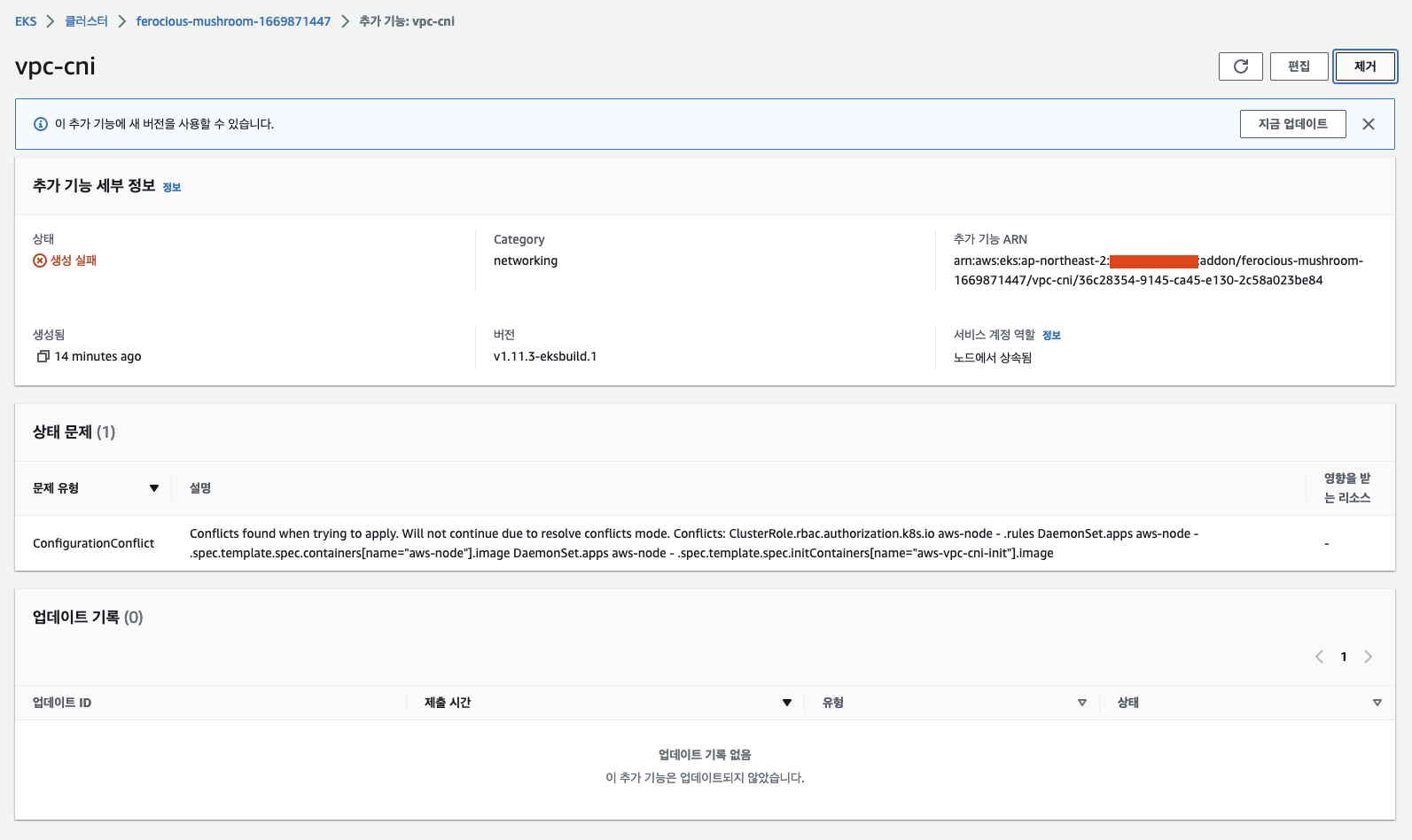Click the copy icon beside 14 minutes ago

click(43, 356)
